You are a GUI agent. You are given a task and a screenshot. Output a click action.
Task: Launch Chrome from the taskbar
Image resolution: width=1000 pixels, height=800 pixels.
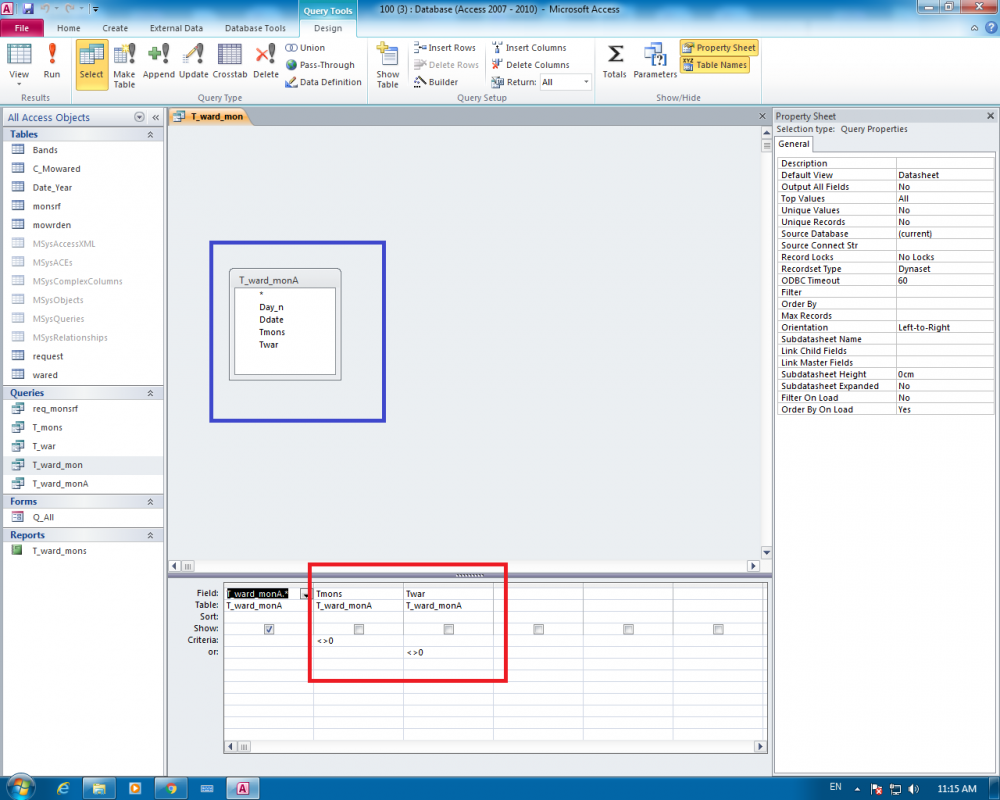point(171,789)
